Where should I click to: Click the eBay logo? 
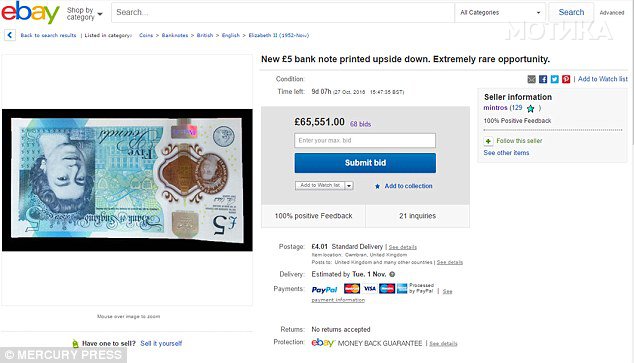(31, 13)
